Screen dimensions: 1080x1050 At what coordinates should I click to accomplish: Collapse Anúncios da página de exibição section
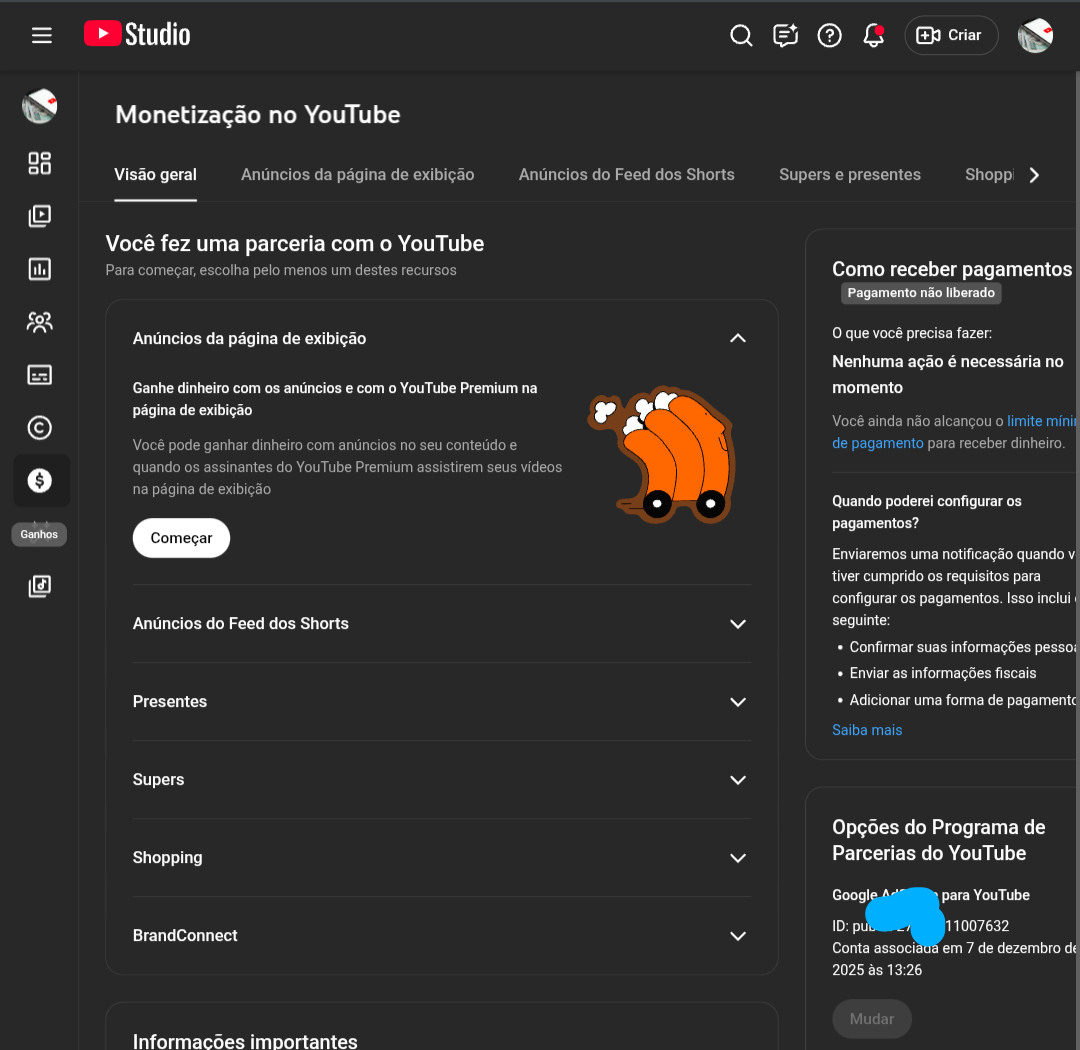(x=738, y=338)
